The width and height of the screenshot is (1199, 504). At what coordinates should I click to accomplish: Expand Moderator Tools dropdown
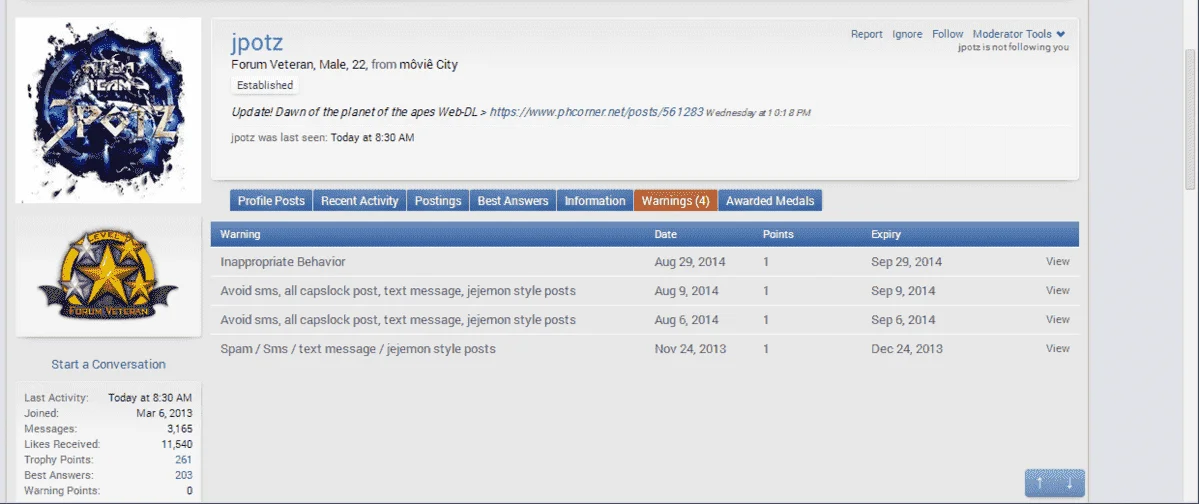tap(1019, 34)
